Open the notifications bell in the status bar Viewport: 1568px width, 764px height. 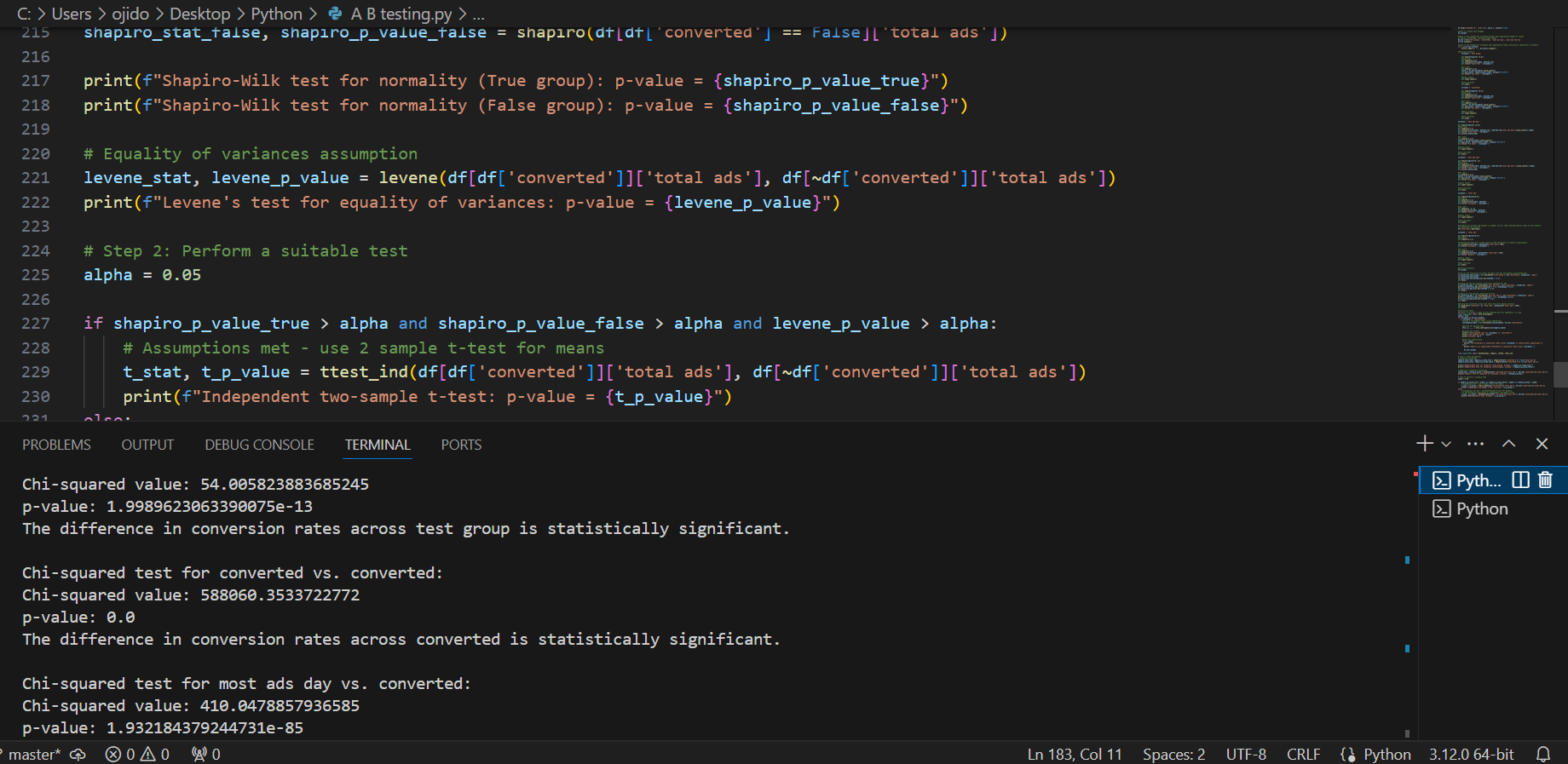pos(1543,754)
